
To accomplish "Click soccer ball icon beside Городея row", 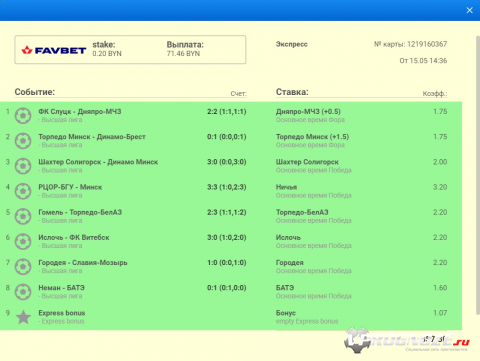I will [x=23, y=267].
